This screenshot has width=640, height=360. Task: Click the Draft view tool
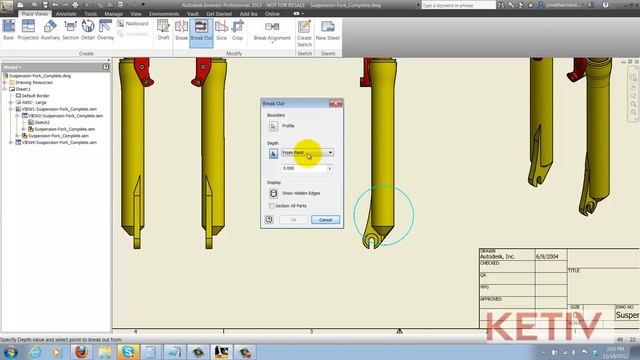[x=163, y=30]
